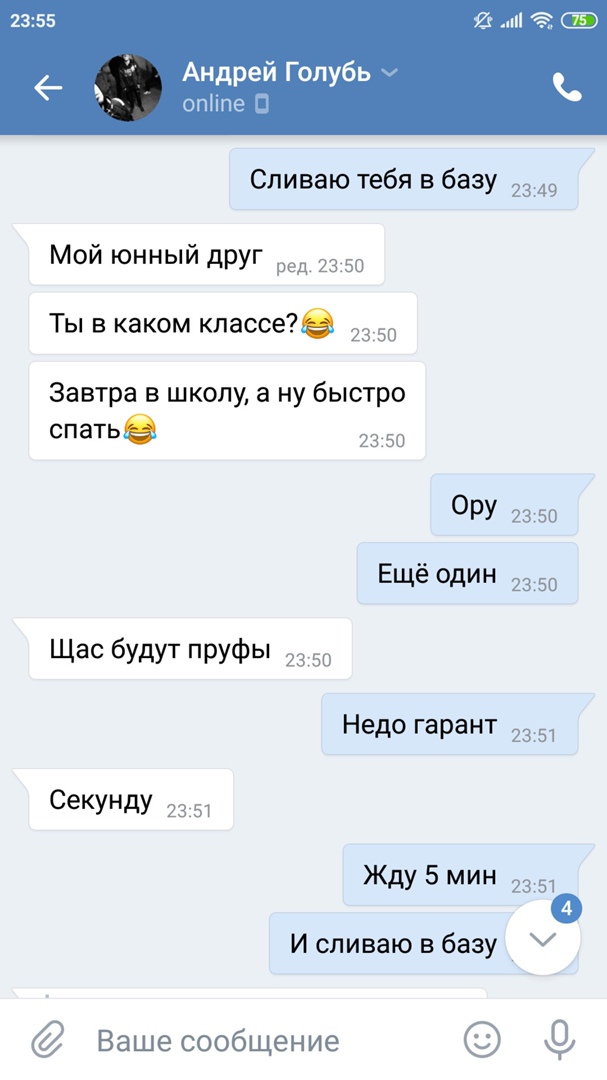This screenshot has height=1080, width=607.
Task: Open the battery status indicator
Action: tap(580, 21)
